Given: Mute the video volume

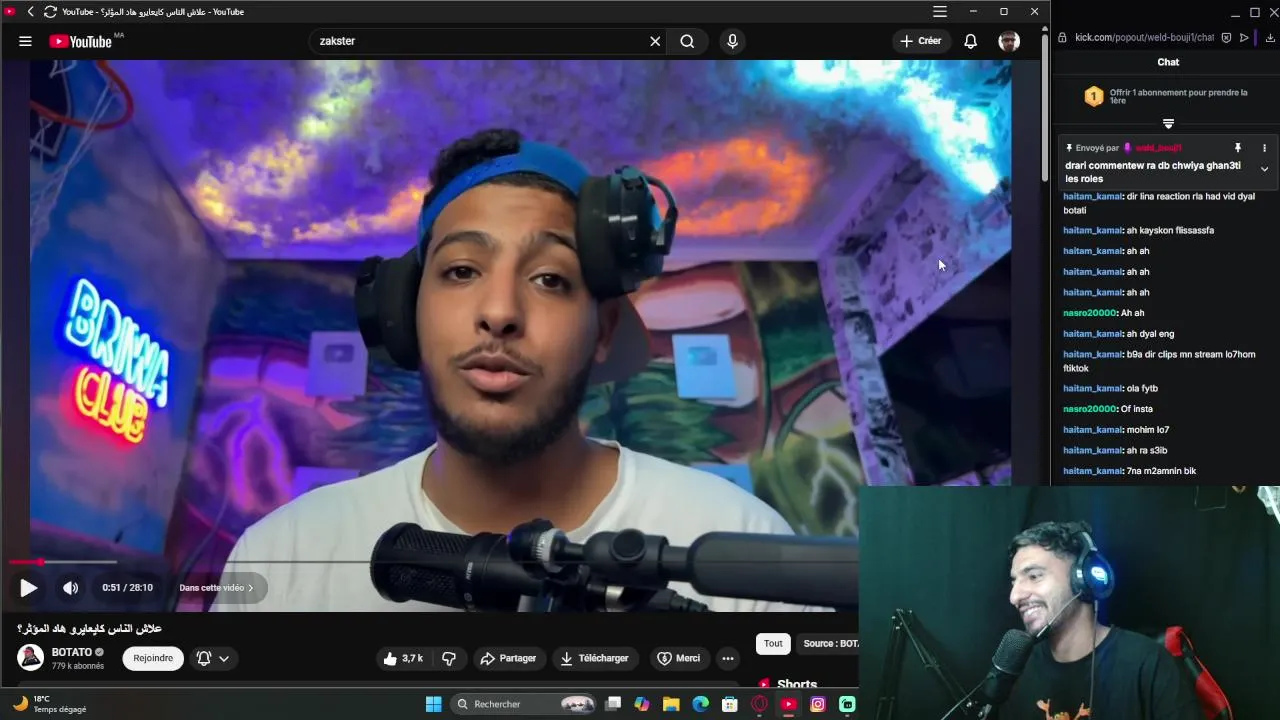Looking at the screenshot, I should 70,588.
